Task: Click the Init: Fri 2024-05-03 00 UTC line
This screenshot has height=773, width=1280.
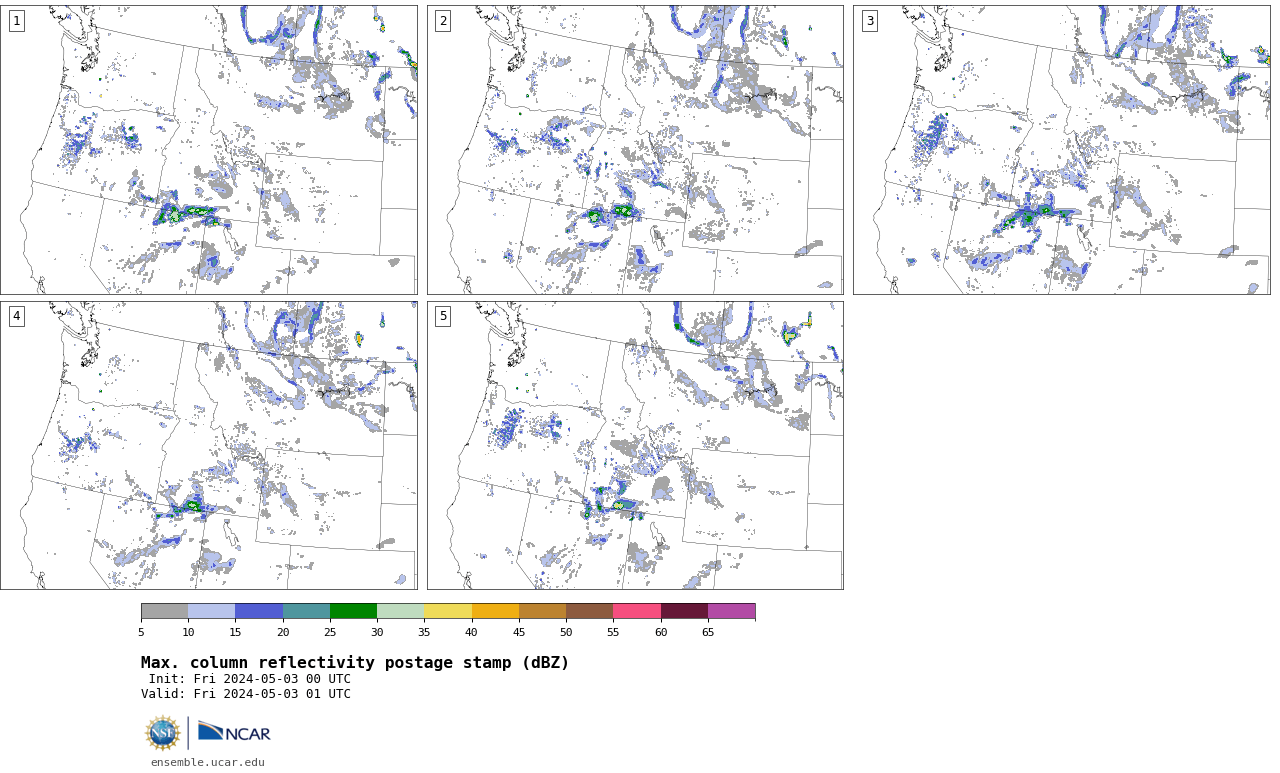Action: pos(249,679)
